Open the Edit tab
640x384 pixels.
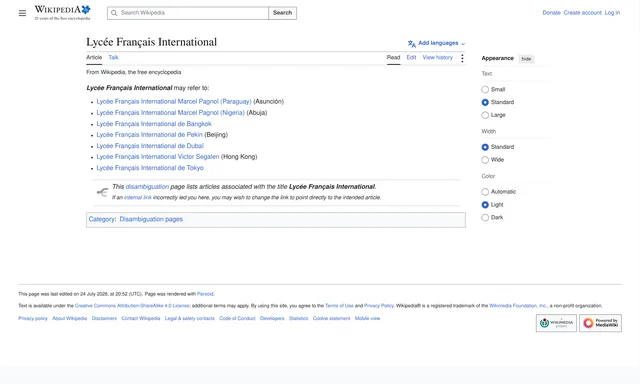411,58
